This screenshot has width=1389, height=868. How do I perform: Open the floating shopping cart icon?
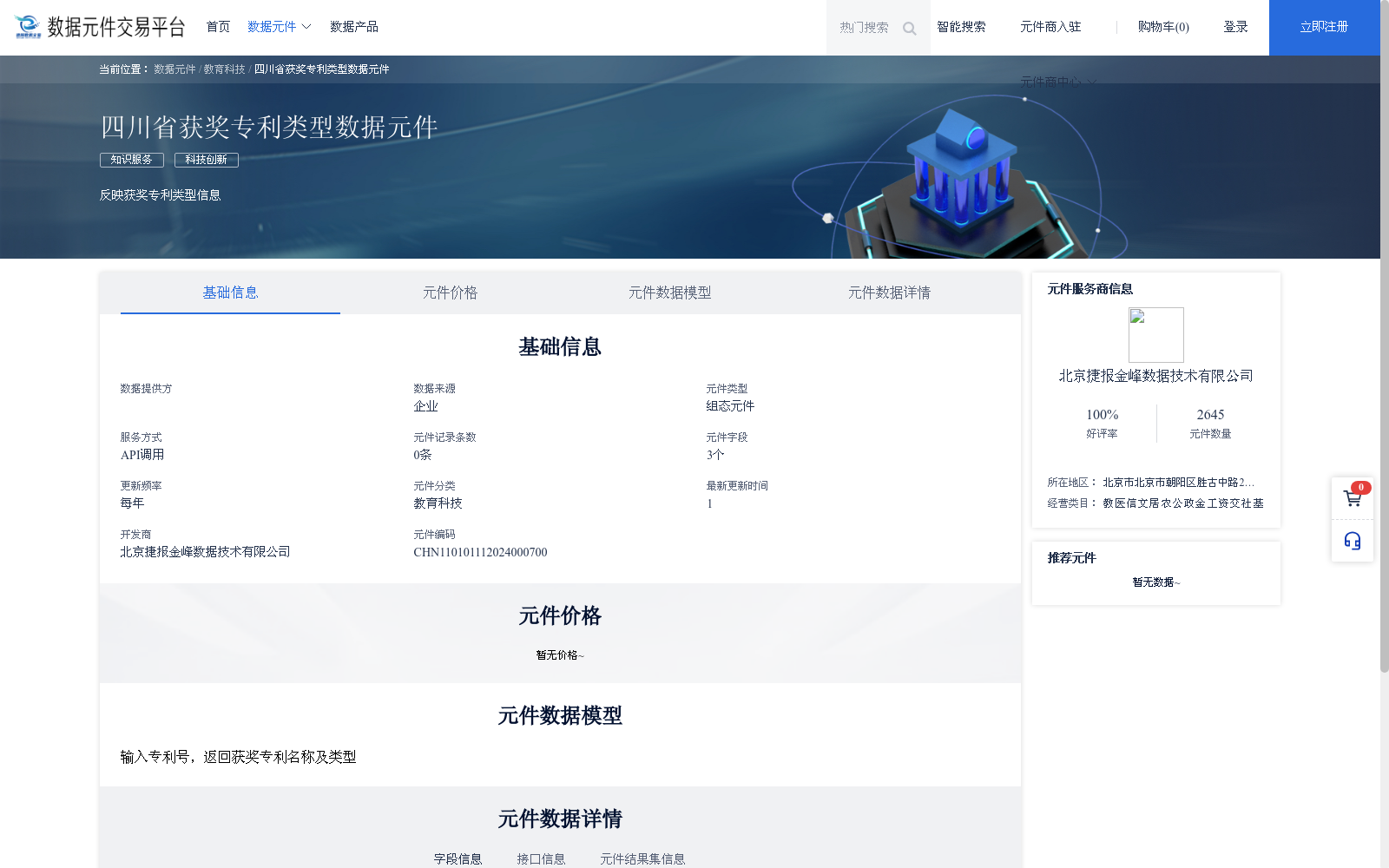point(1353,498)
